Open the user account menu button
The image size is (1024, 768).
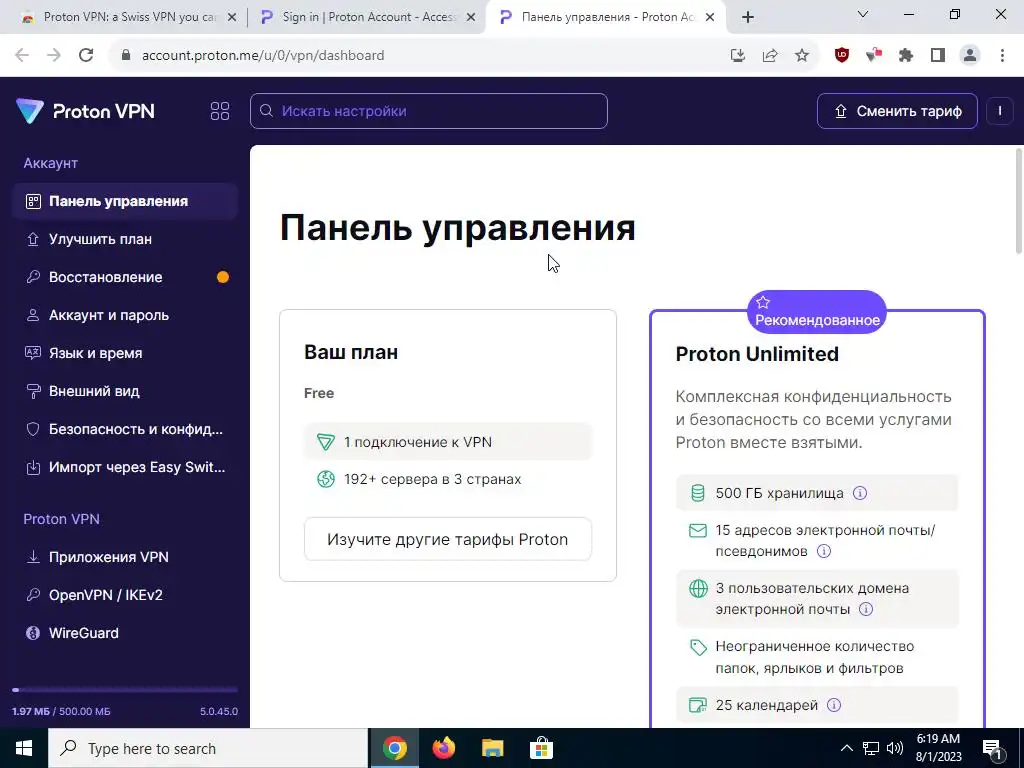(1000, 111)
